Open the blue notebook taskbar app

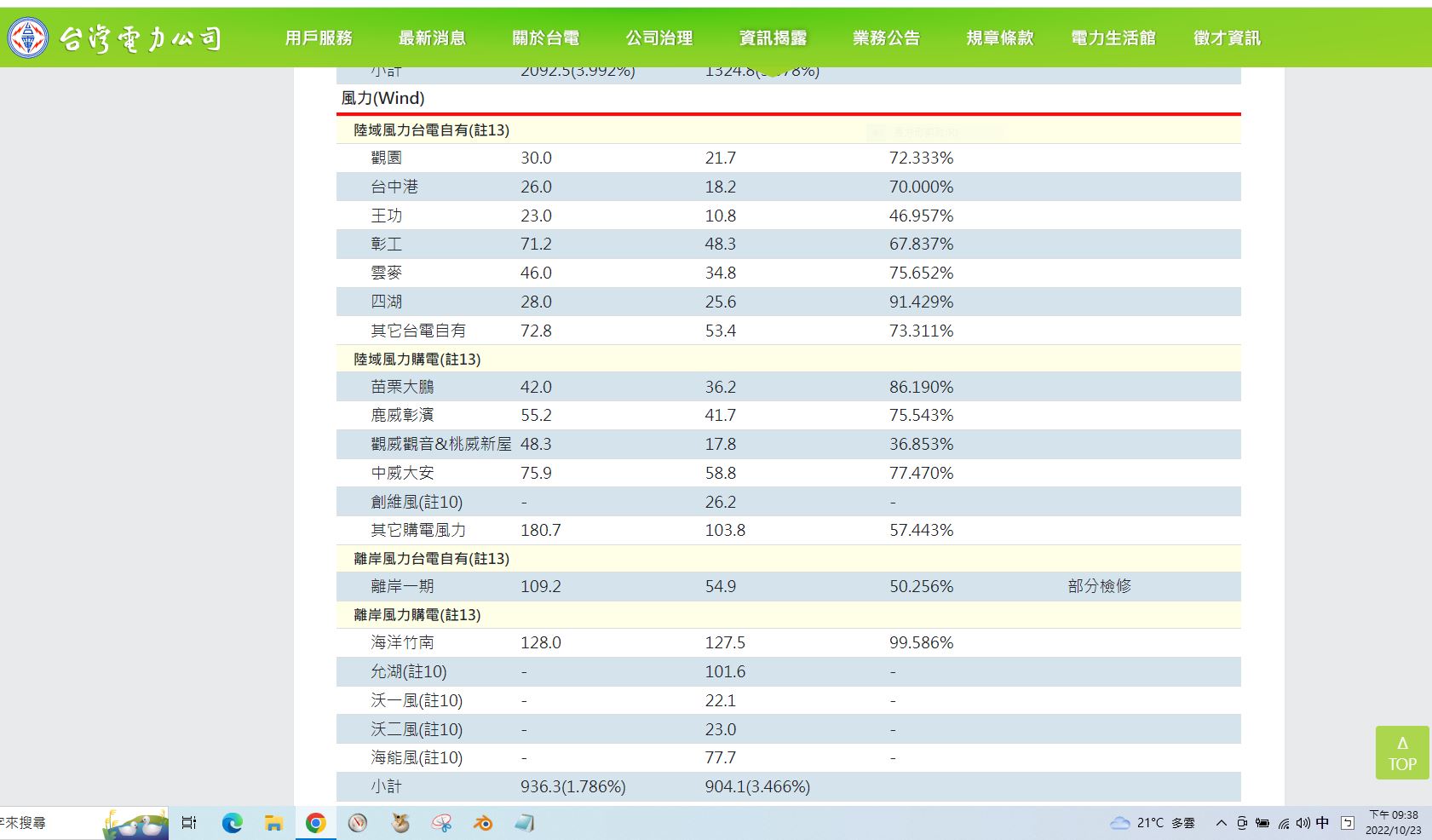pos(525,823)
